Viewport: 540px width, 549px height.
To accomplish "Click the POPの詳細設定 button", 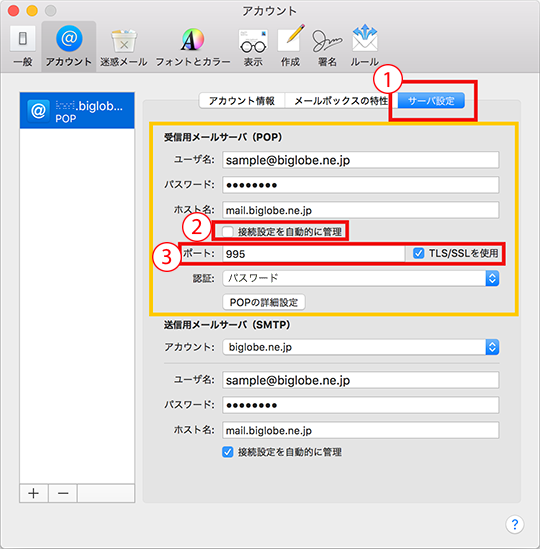I will pos(264,302).
